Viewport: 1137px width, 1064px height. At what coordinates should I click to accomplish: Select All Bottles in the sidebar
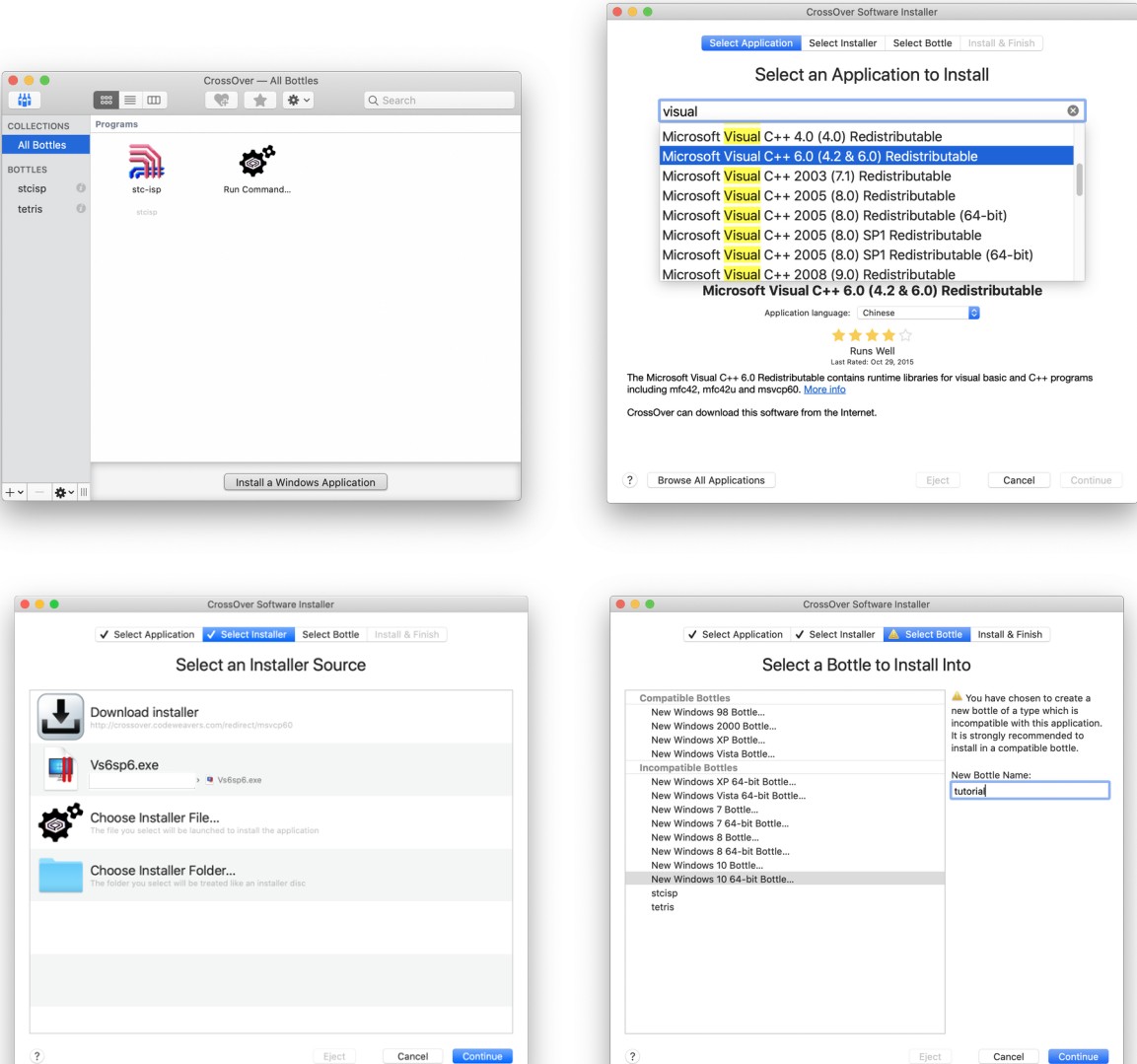(46, 145)
